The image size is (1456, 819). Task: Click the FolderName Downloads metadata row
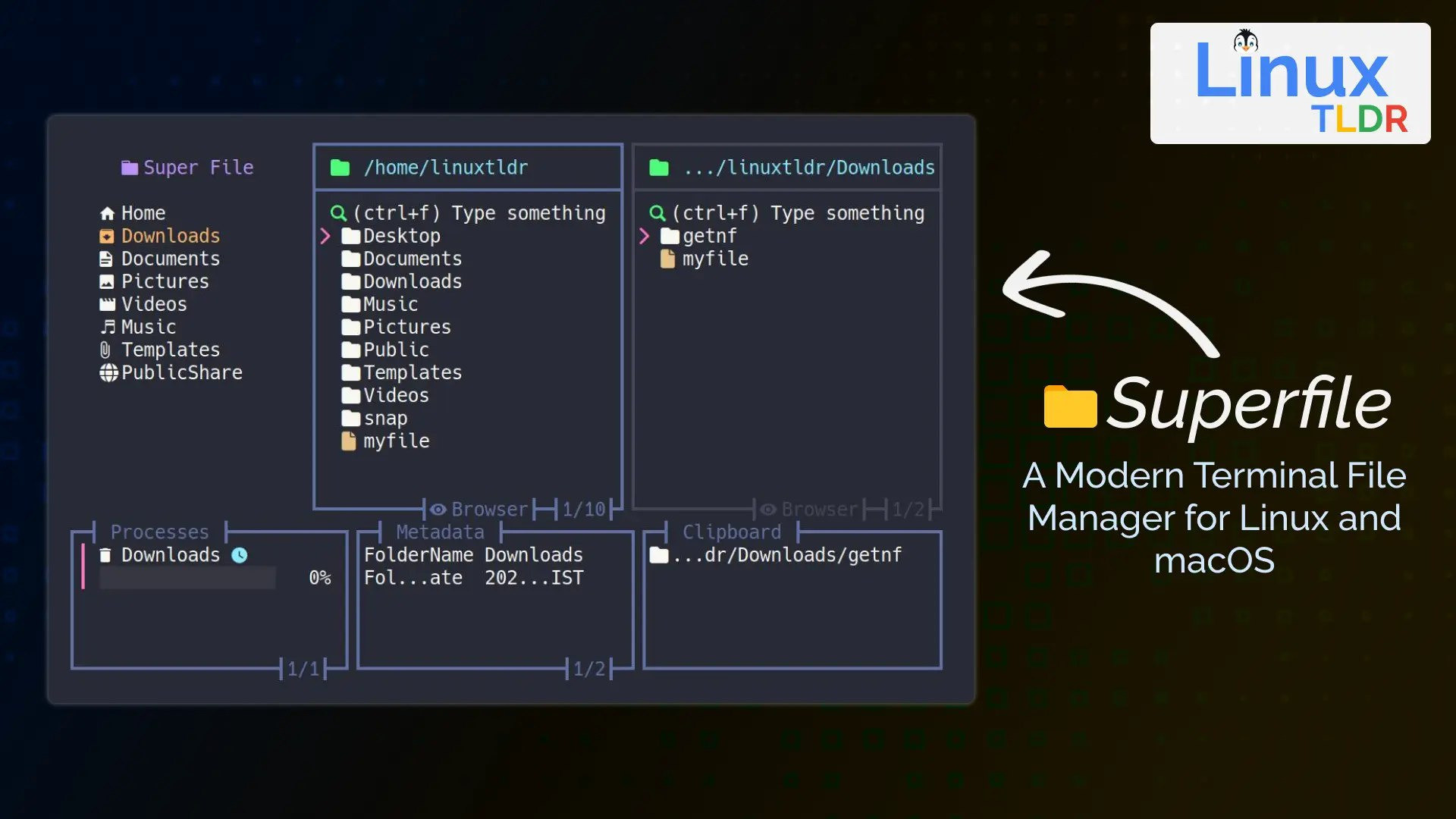tap(473, 555)
